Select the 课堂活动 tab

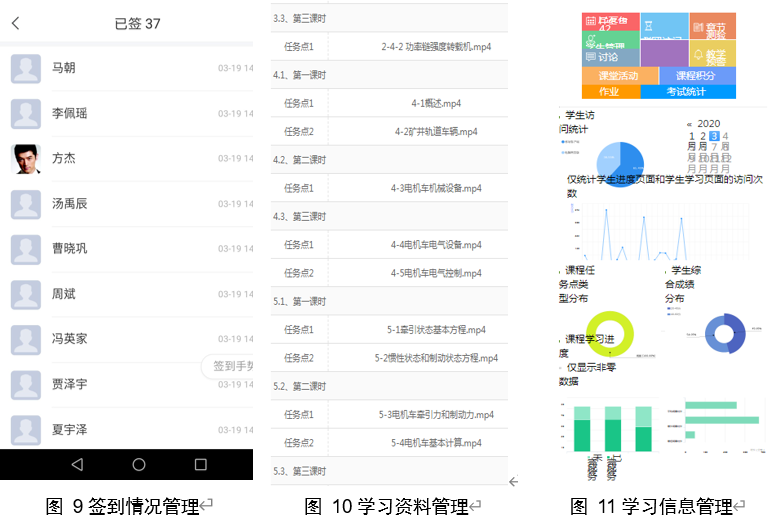pyautogui.click(x=618, y=76)
